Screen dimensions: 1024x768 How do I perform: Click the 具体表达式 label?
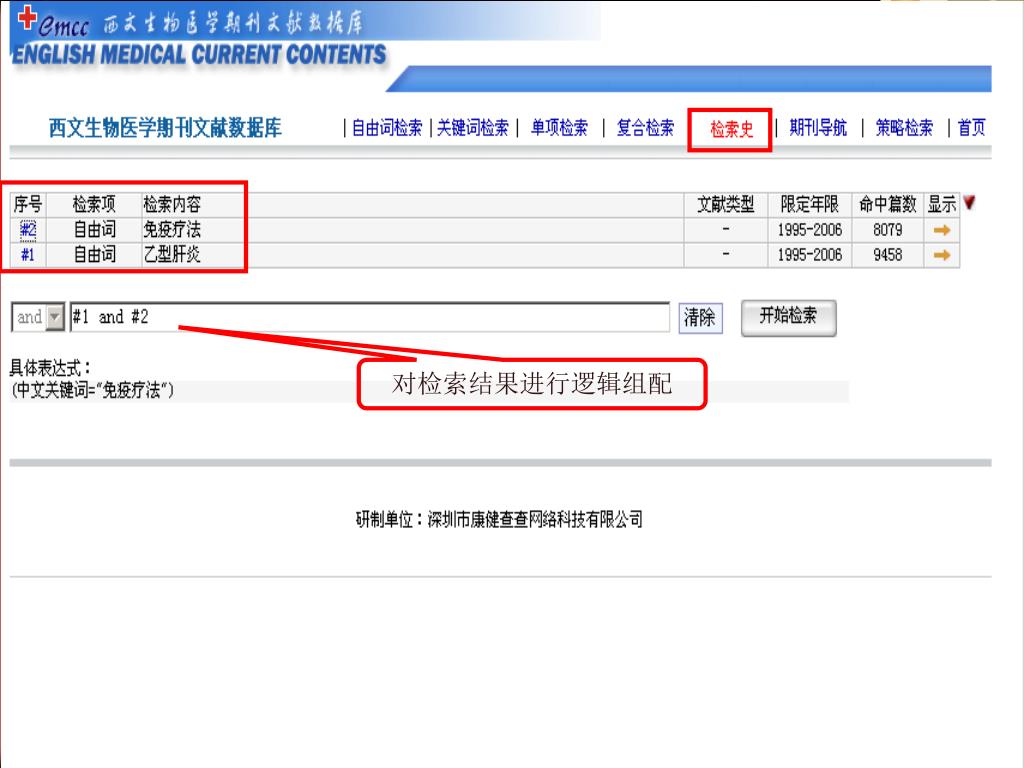coord(50,368)
